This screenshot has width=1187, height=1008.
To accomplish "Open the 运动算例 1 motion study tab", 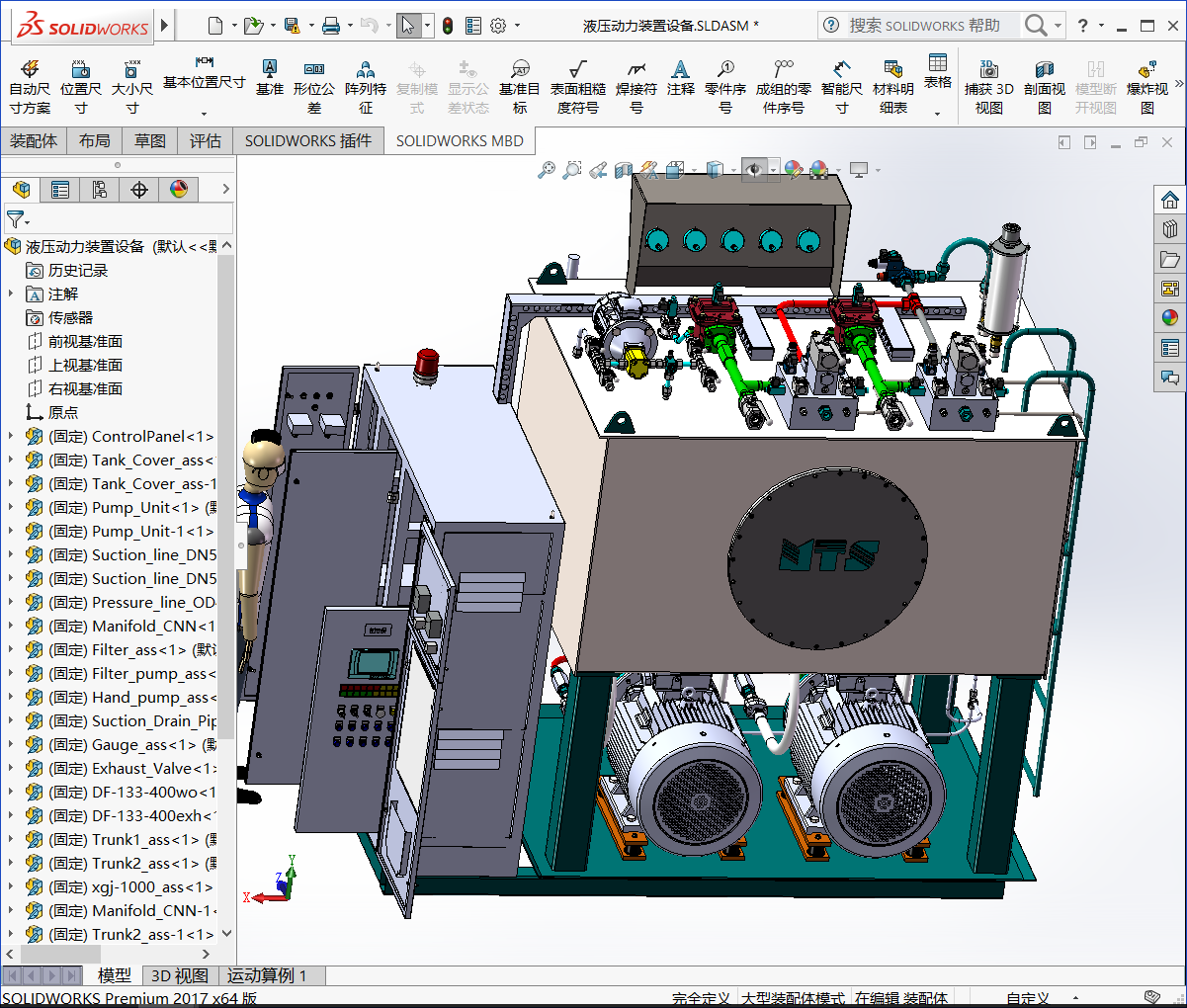I will pyautogui.click(x=267, y=975).
